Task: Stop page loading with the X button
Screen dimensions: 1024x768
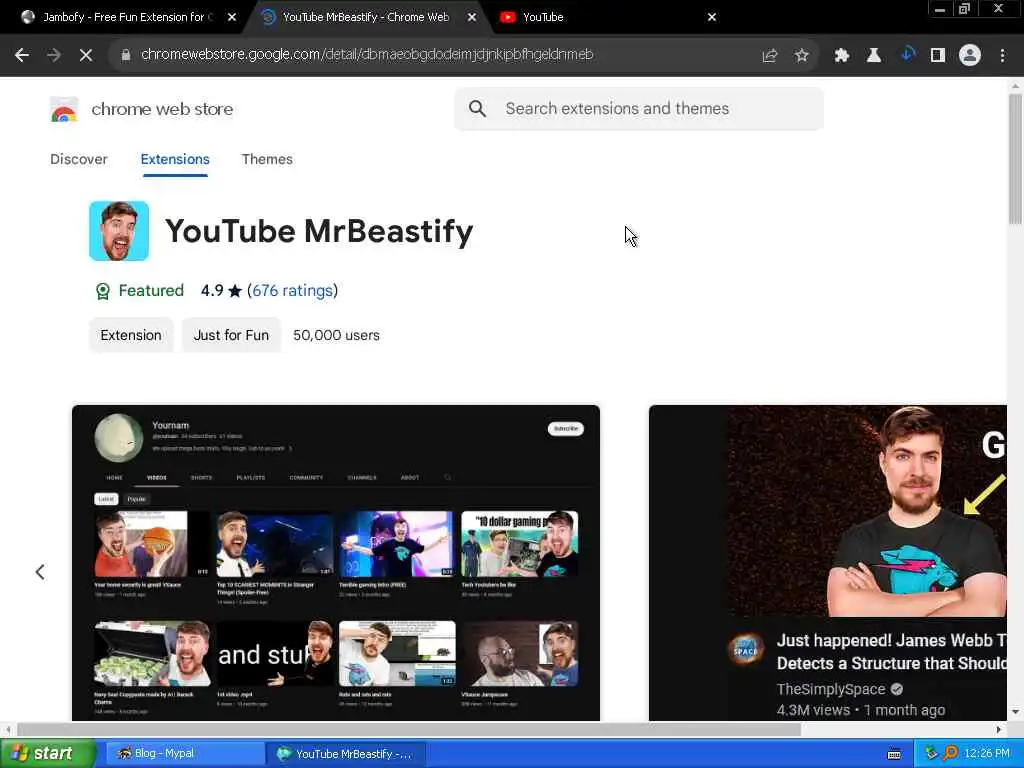Action: coord(86,56)
